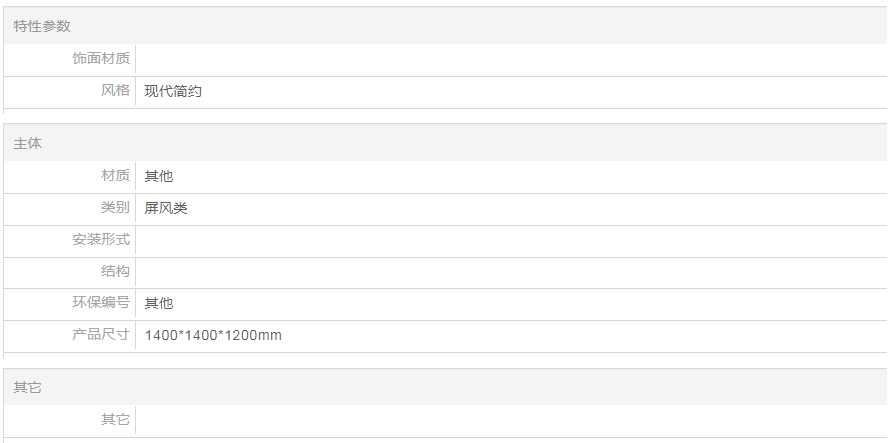The image size is (892, 443).
Task: Click the 风格 row label
Action: [x=116, y=91]
